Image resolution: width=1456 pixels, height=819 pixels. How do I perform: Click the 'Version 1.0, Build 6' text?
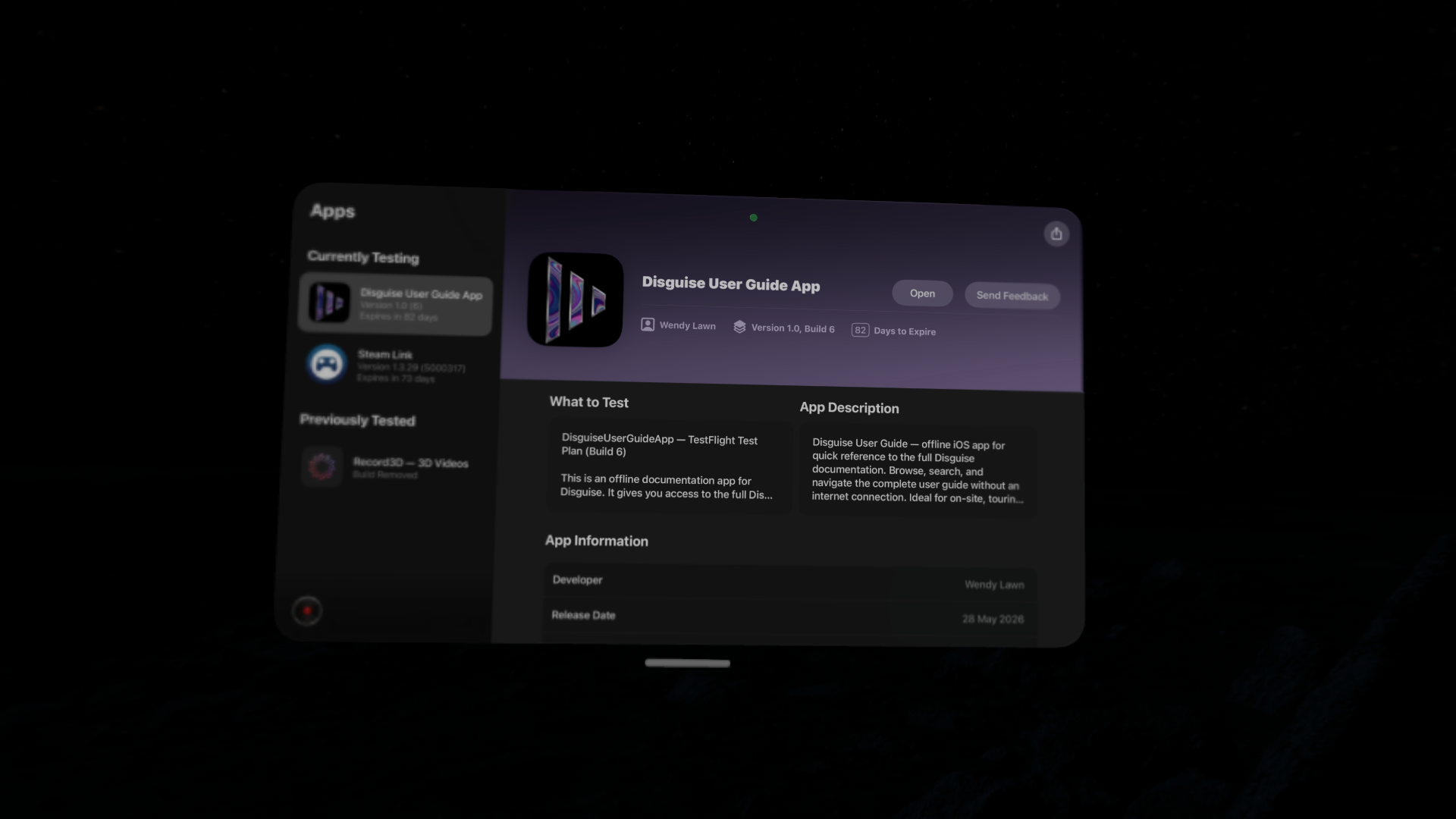point(792,328)
